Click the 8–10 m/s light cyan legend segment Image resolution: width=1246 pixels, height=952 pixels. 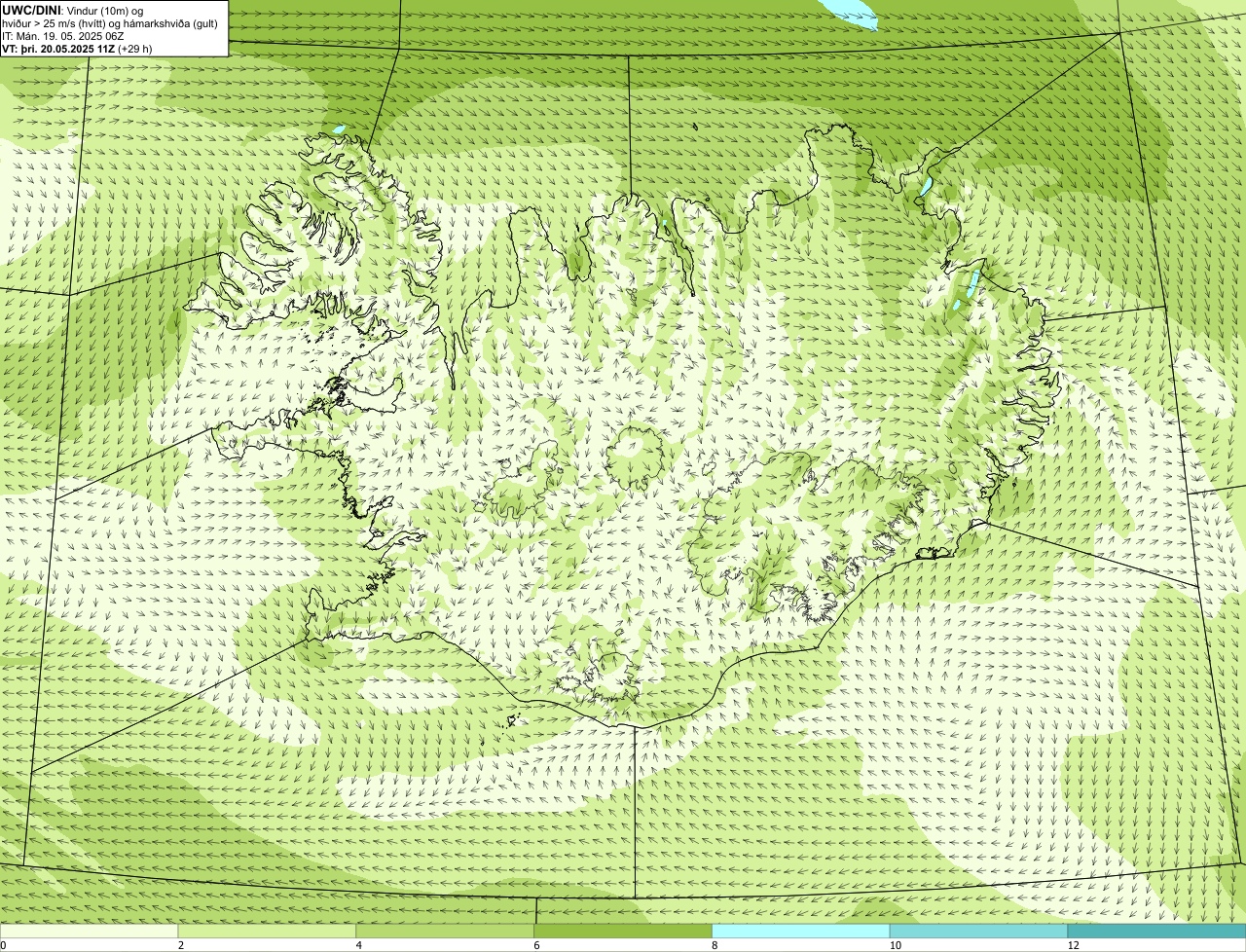coord(802,931)
